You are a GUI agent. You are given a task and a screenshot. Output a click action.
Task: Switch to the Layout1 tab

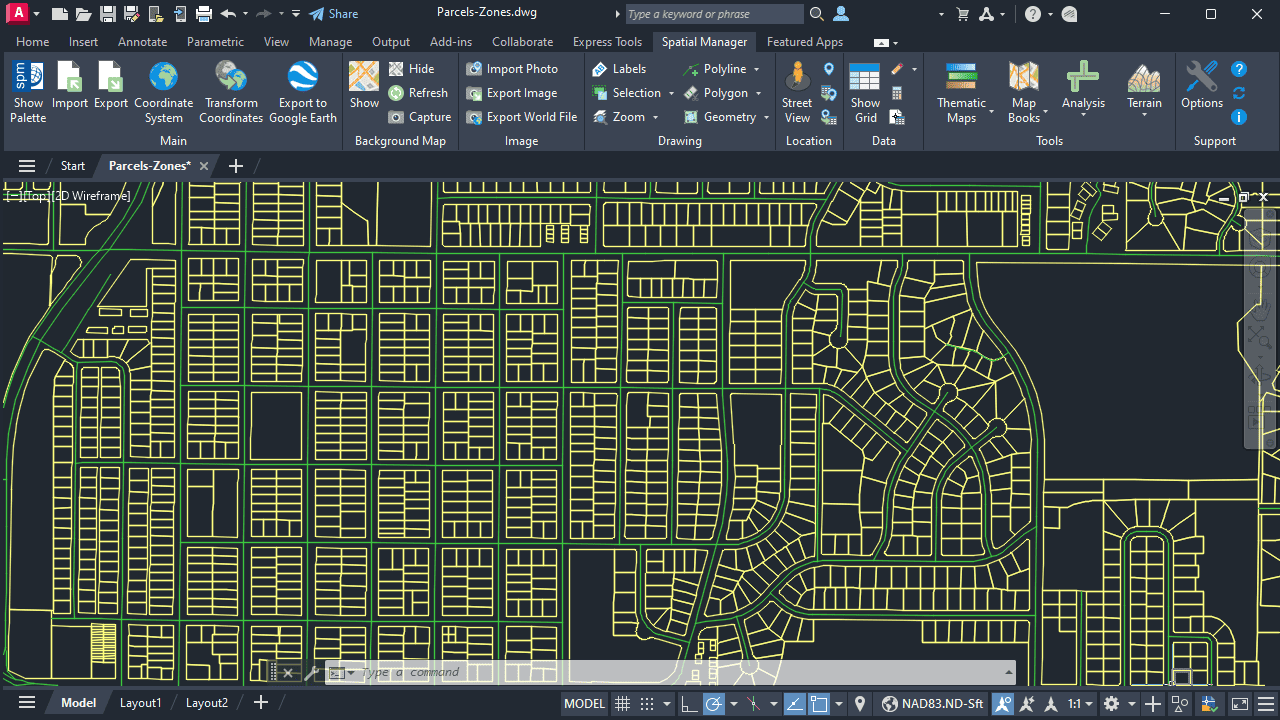pyautogui.click(x=140, y=703)
